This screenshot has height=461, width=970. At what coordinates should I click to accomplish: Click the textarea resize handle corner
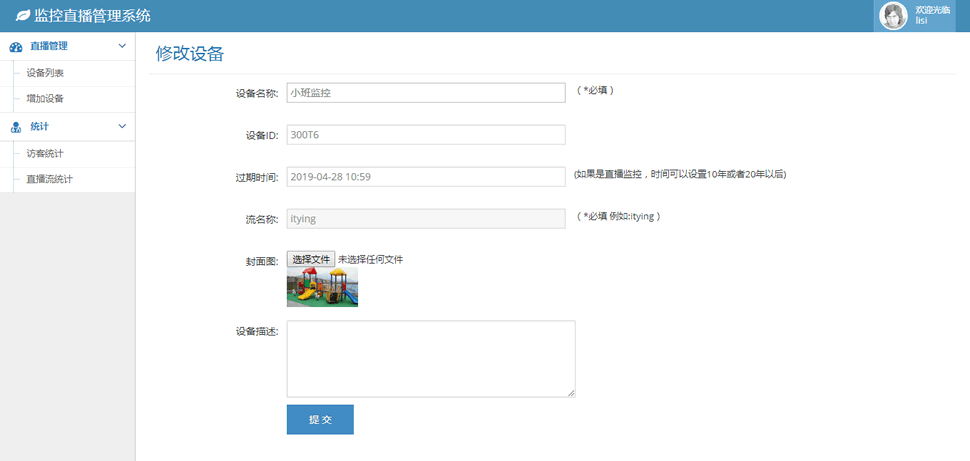pos(571,393)
